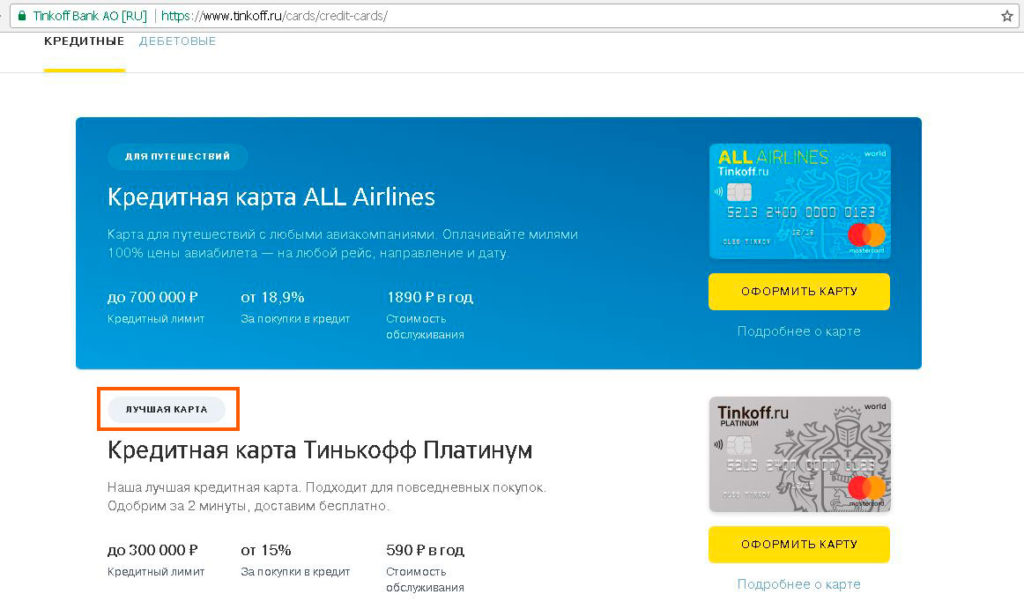Click the green padlock security icon
The width and height of the screenshot is (1024, 609).
point(20,16)
